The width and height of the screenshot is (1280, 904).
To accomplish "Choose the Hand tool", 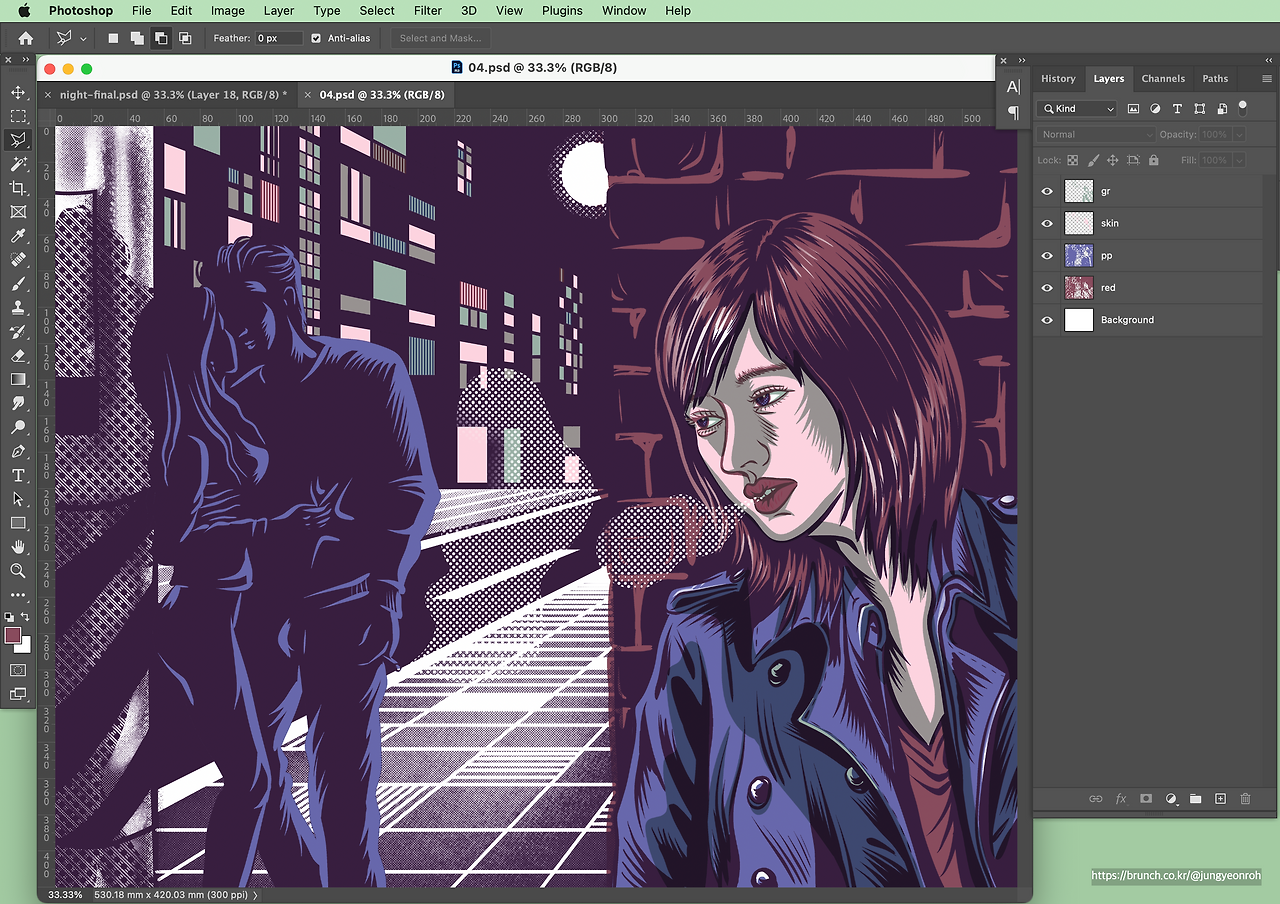I will [18, 546].
